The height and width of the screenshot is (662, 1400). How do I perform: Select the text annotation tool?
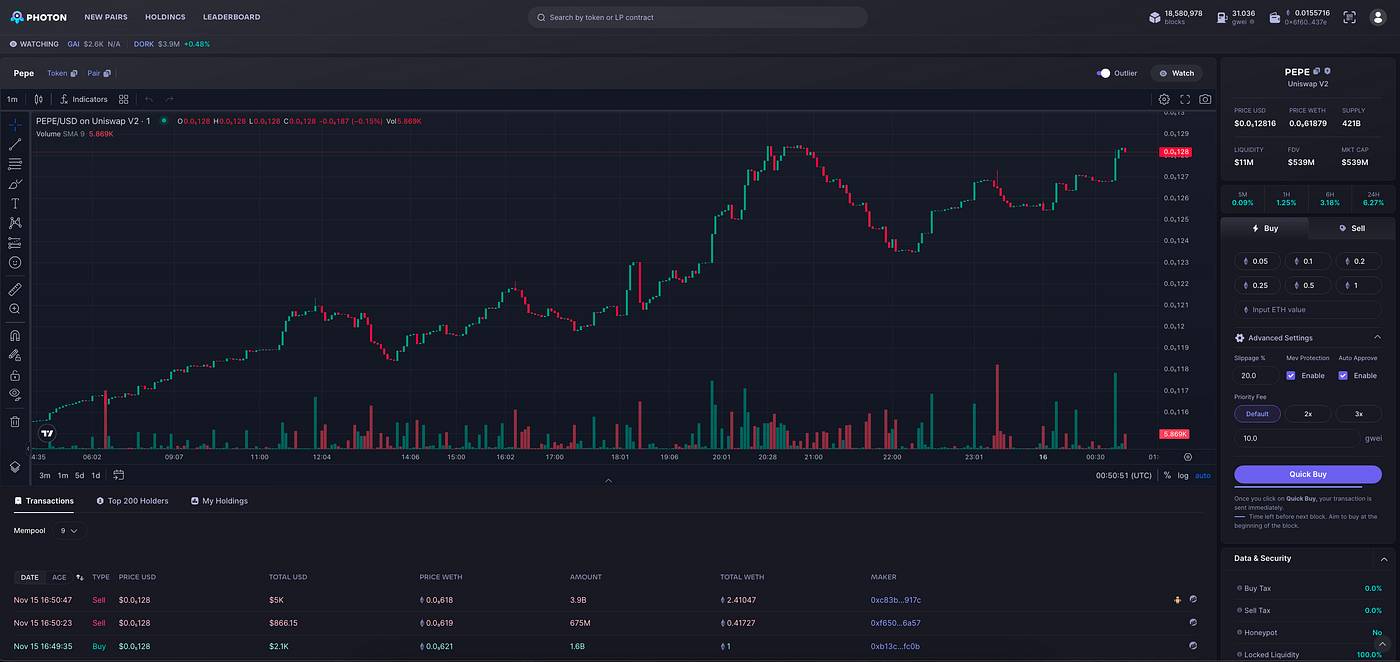15,203
